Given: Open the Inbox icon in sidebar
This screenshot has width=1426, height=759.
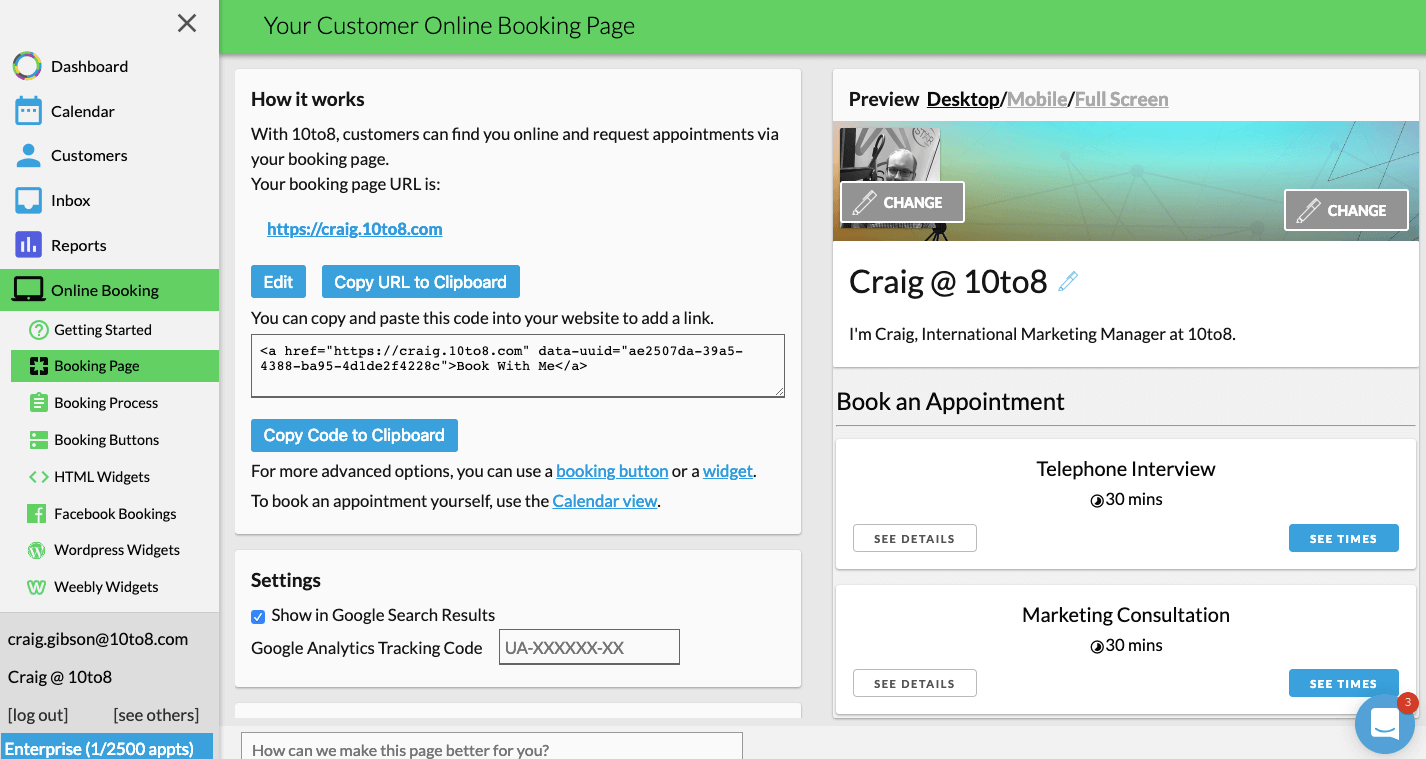Looking at the screenshot, I should (x=28, y=200).
